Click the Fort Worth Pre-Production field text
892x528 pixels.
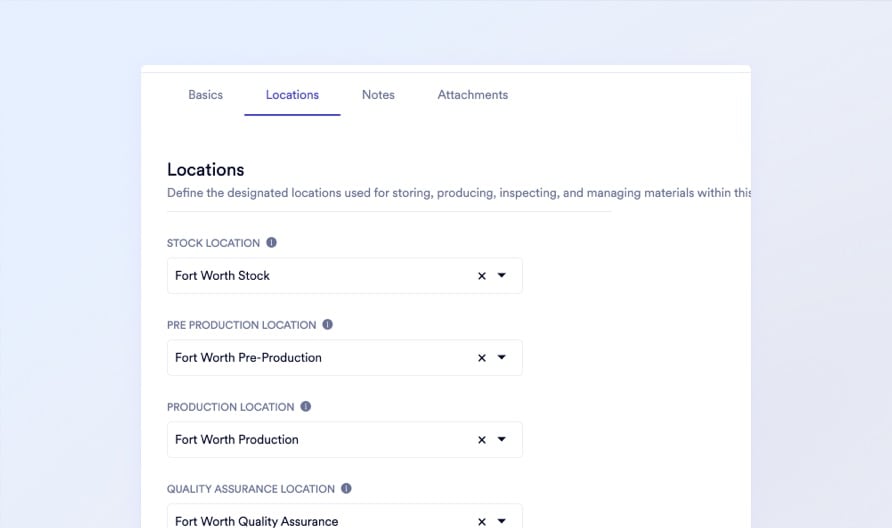click(x=248, y=358)
